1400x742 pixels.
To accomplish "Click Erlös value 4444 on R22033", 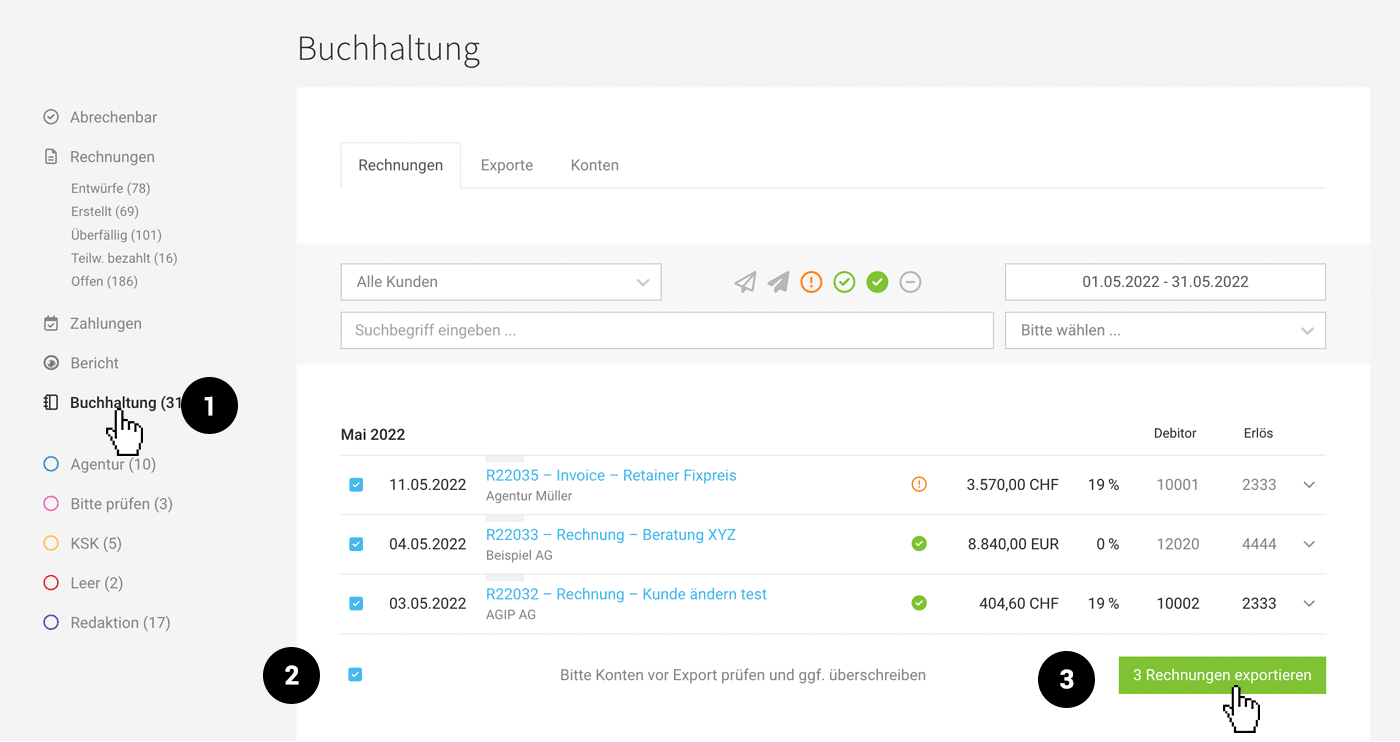I will (1259, 544).
